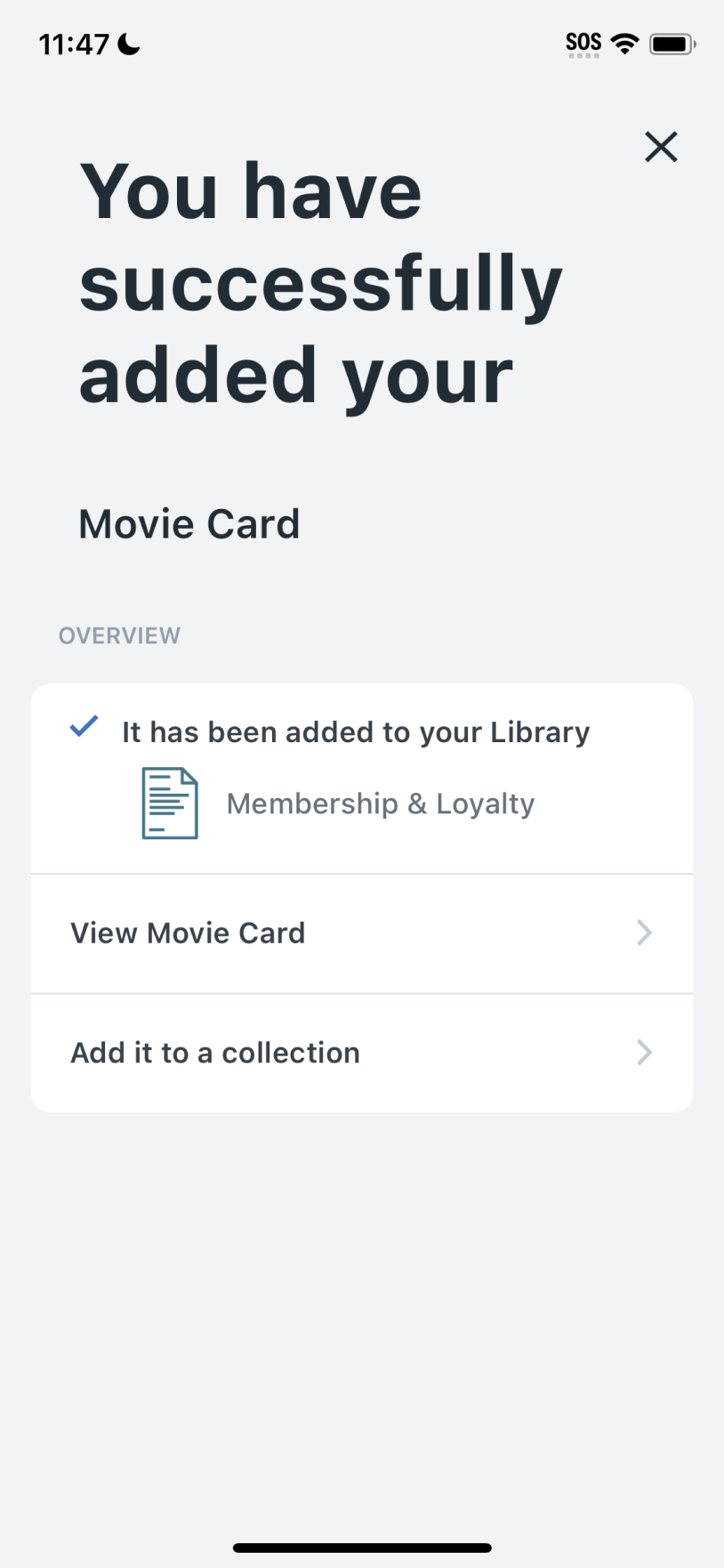
Task: Tap 'It has been added to your Library'
Action: tap(356, 732)
